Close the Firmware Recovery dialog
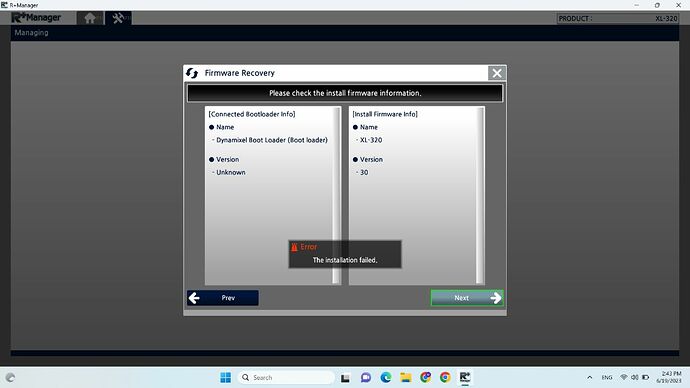Image resolution: width=690 pixels, height=388 pixels. [x=497, y=73]
